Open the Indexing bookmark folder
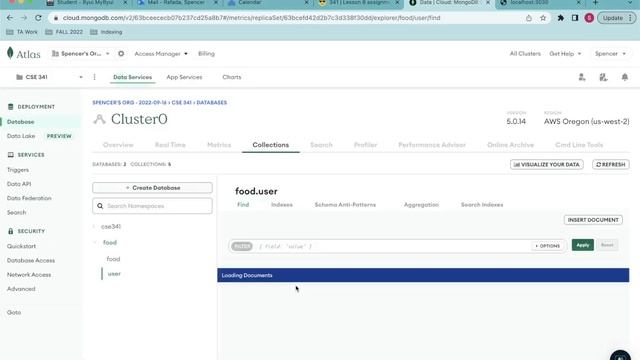This screenshot has height=360, width=640. point(106,32)
